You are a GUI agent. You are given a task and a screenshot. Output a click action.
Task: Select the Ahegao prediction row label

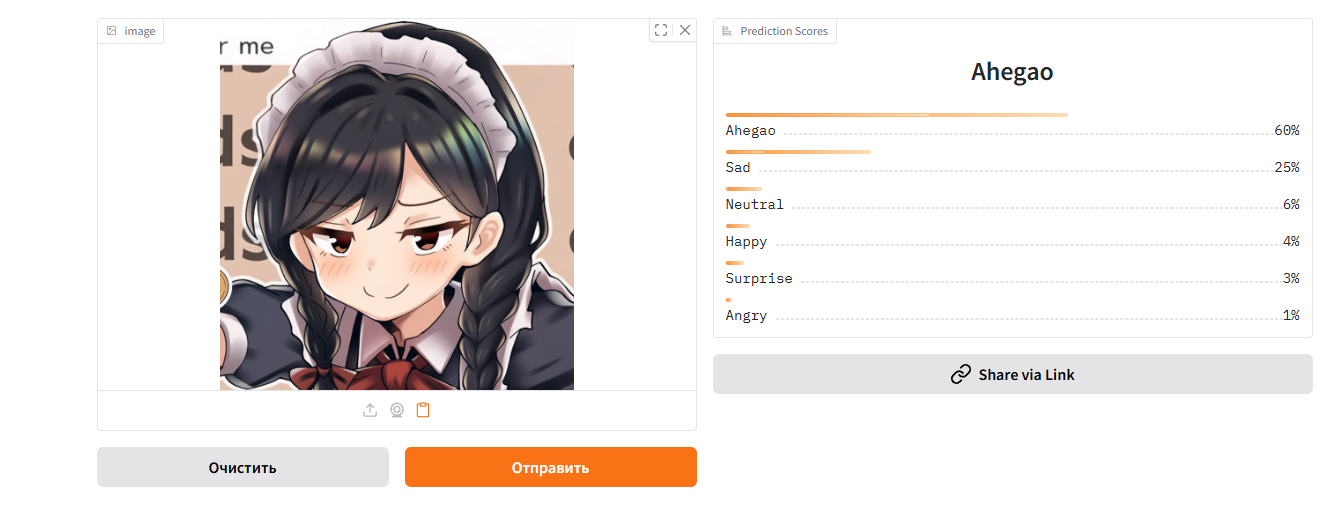click(x=751, y=130)
